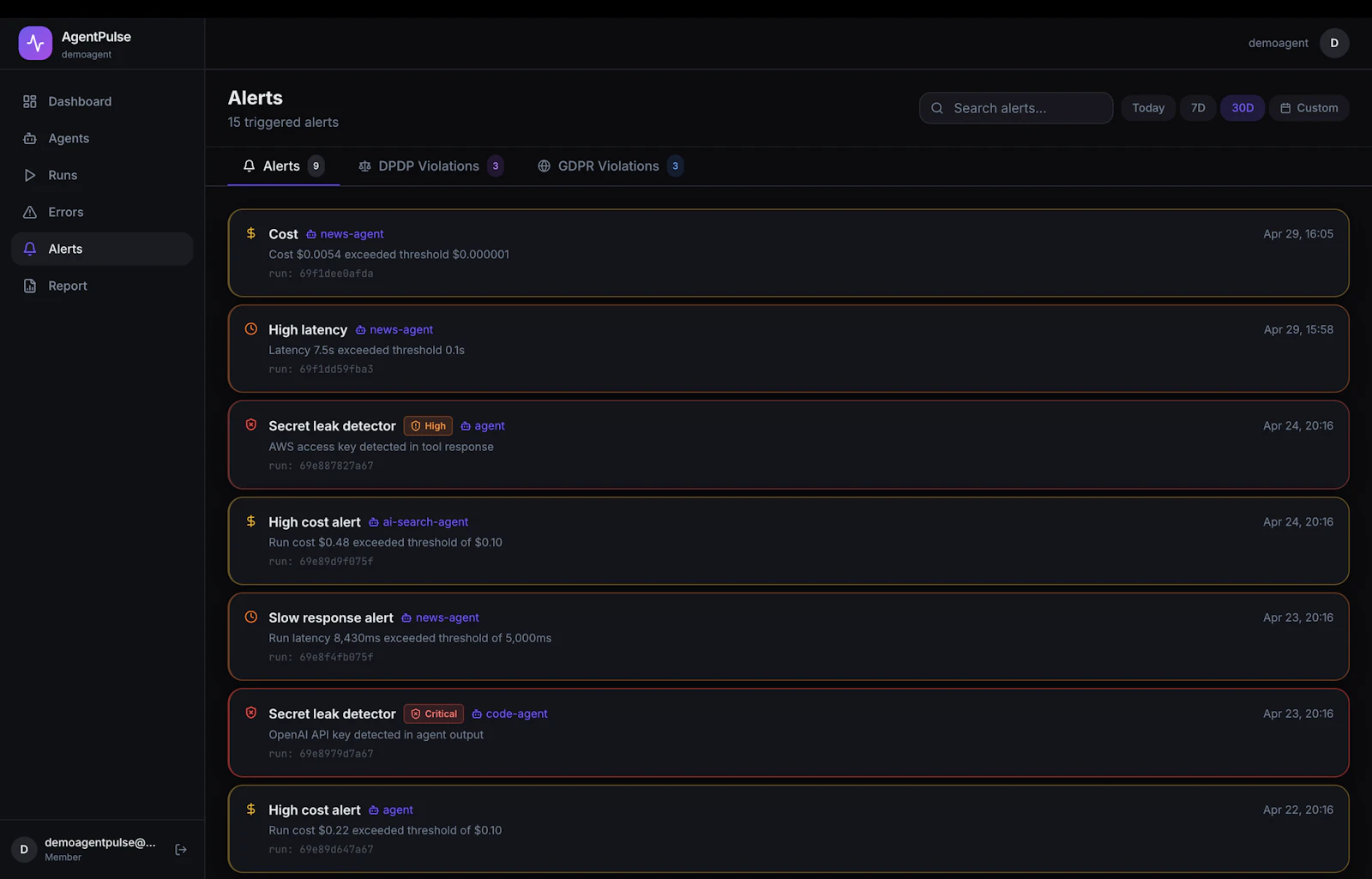Filter alerts to 7D range
This screenshot has width=1372, height=879.
click(x=1198, y=108)
